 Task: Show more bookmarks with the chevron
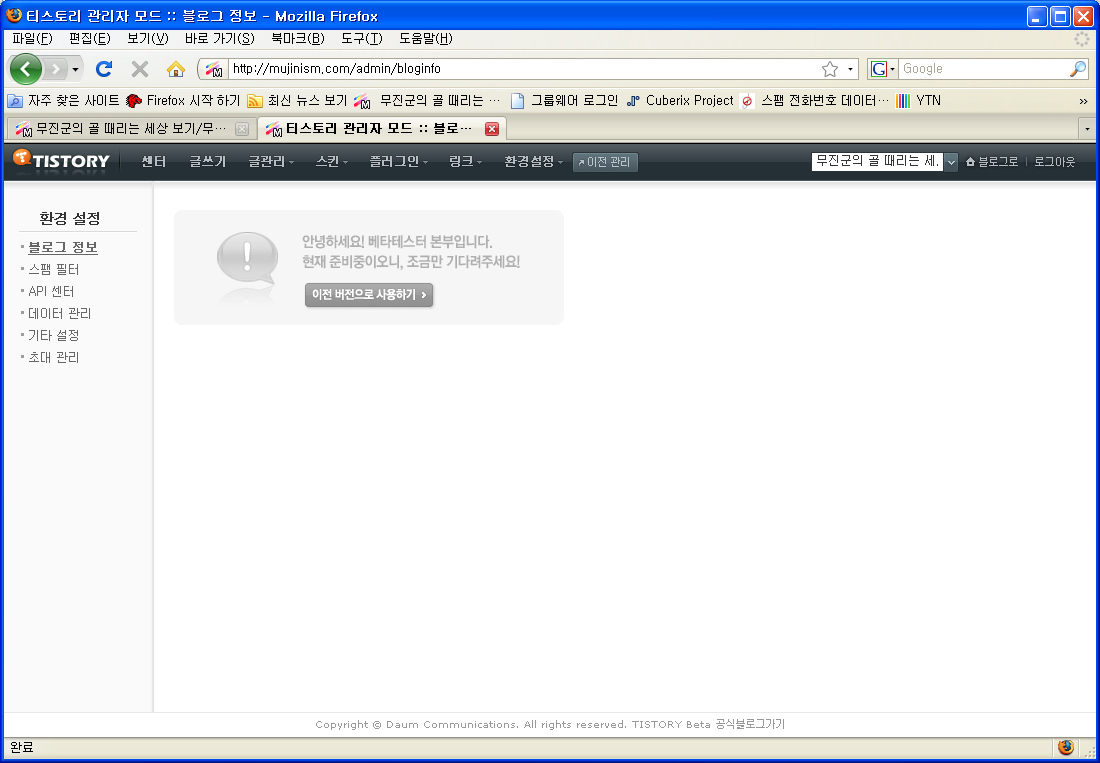point(1083,102)
